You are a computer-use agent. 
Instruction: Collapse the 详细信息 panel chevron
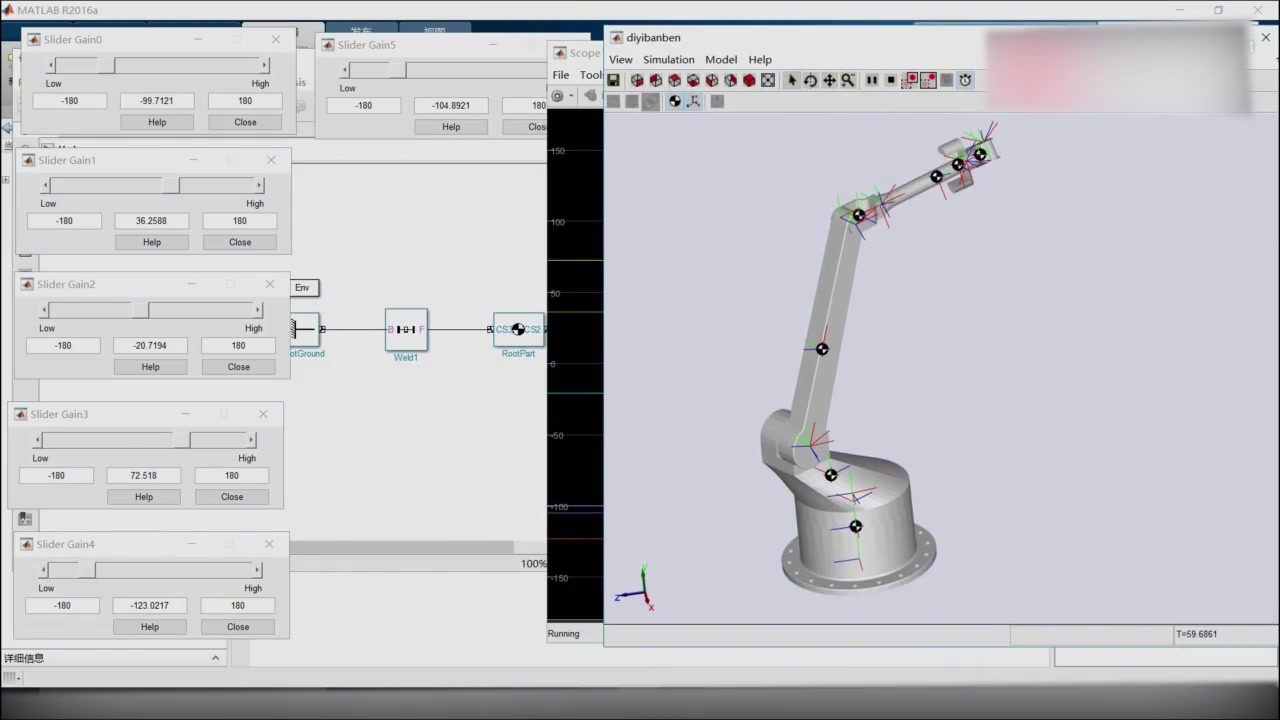(215, 657)
